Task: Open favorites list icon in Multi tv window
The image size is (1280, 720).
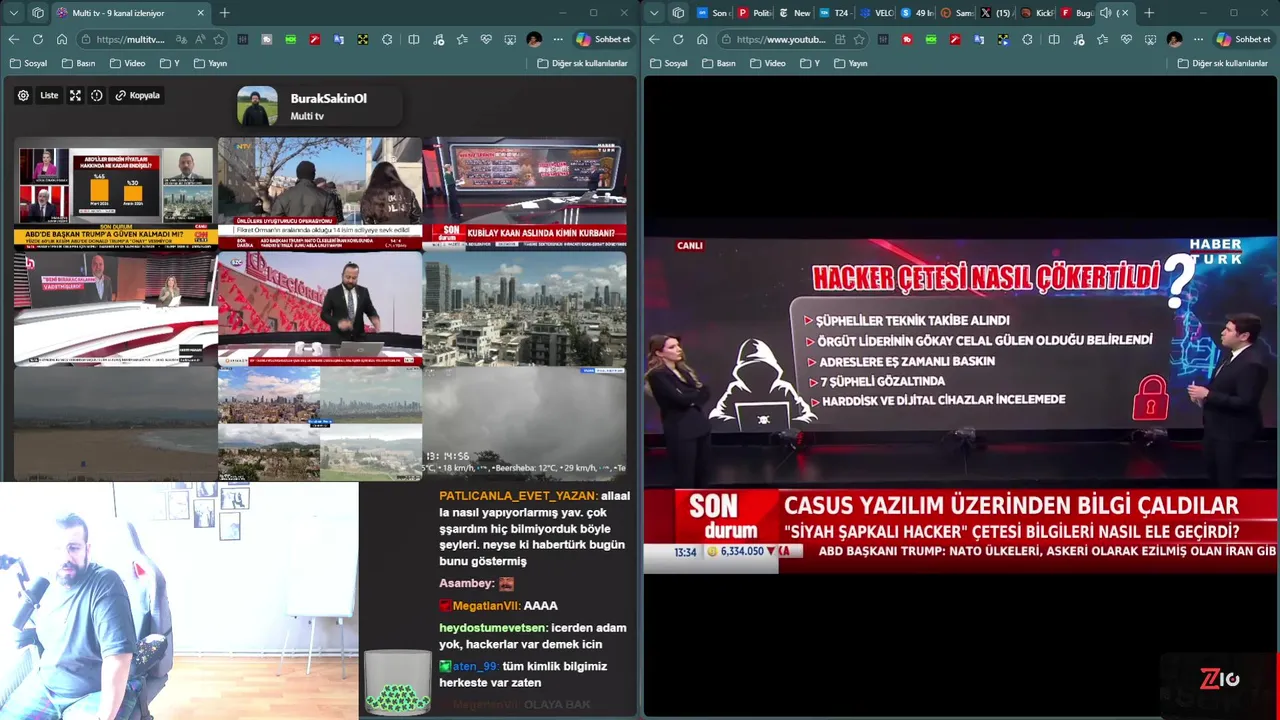Action: point(462,39)
